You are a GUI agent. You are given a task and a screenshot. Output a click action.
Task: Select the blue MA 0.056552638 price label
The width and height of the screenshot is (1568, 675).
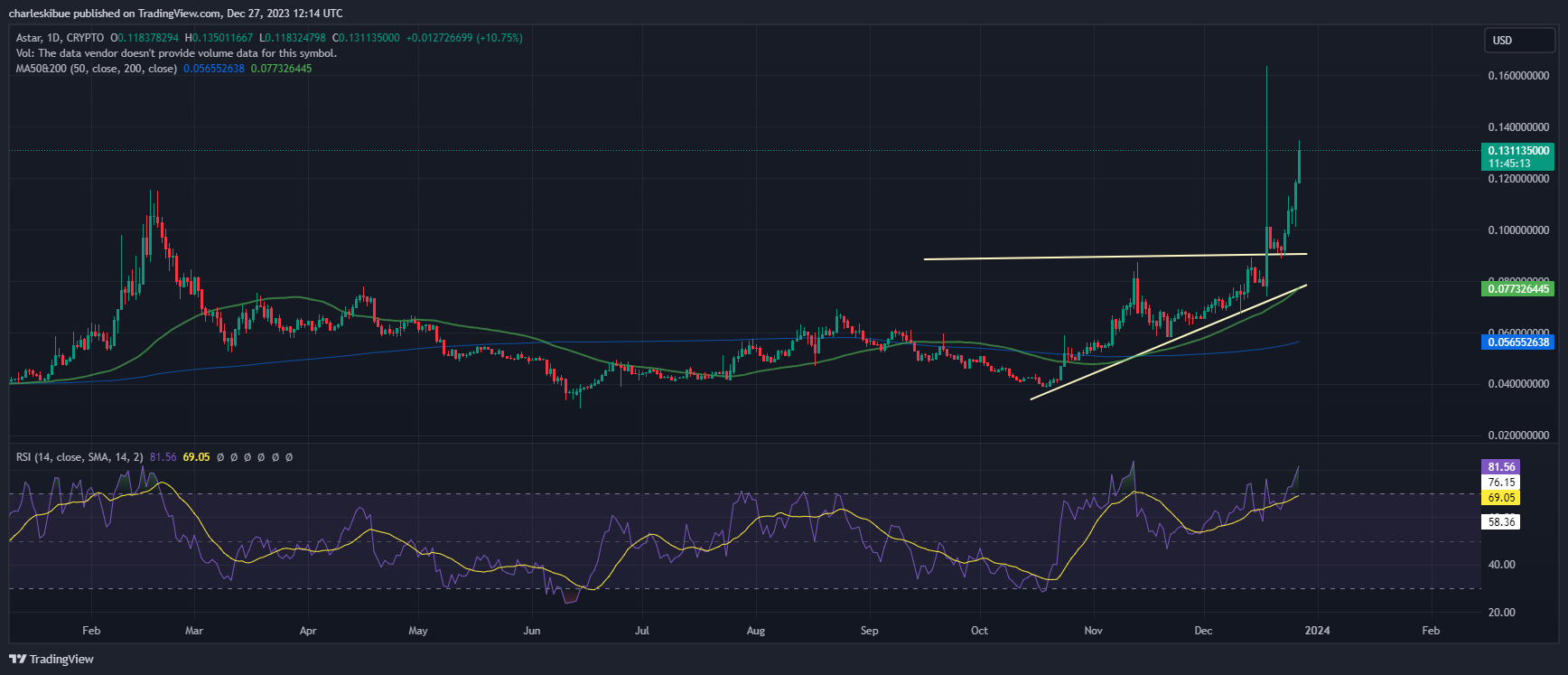coord(1517,342)
